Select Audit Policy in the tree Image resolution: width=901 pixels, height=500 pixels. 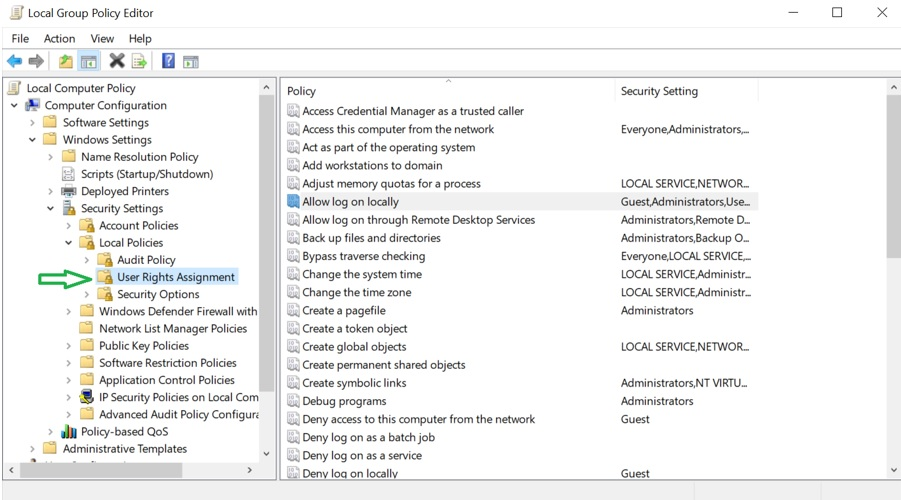click(x=146, y=260)
